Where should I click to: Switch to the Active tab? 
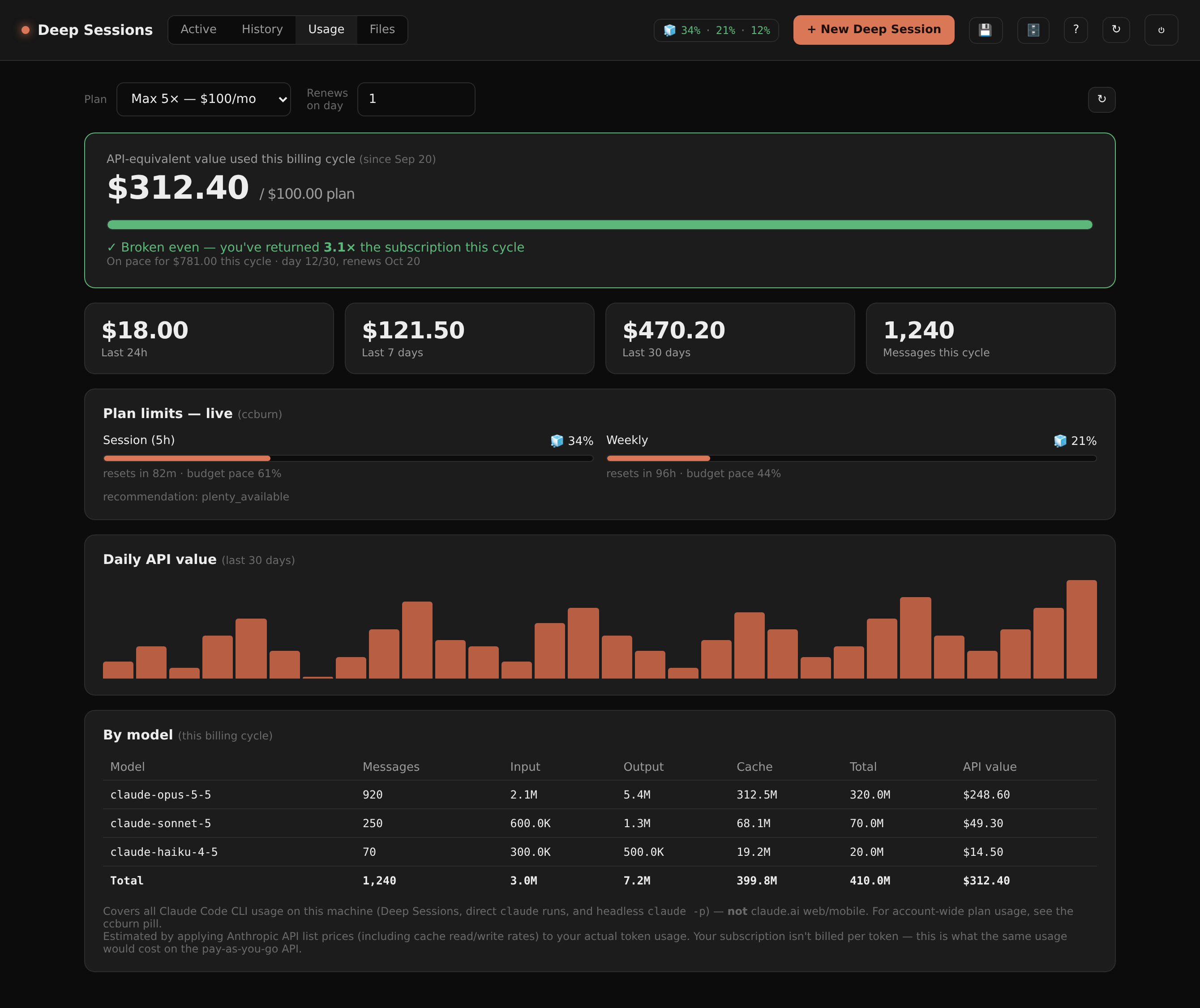pos(198,29)
